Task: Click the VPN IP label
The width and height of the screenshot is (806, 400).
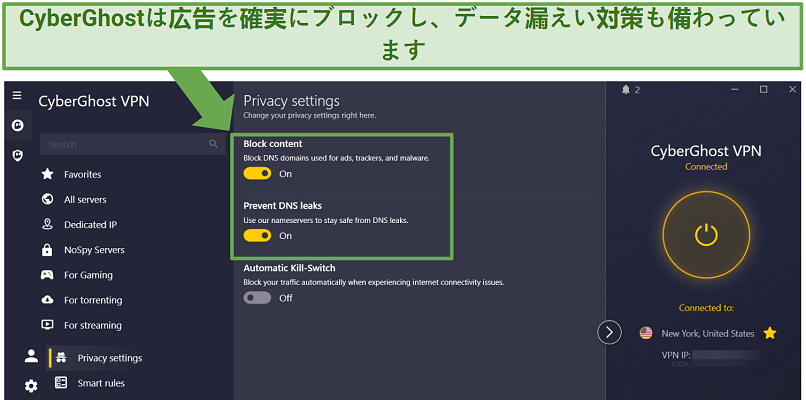Action: pos(675,355)
